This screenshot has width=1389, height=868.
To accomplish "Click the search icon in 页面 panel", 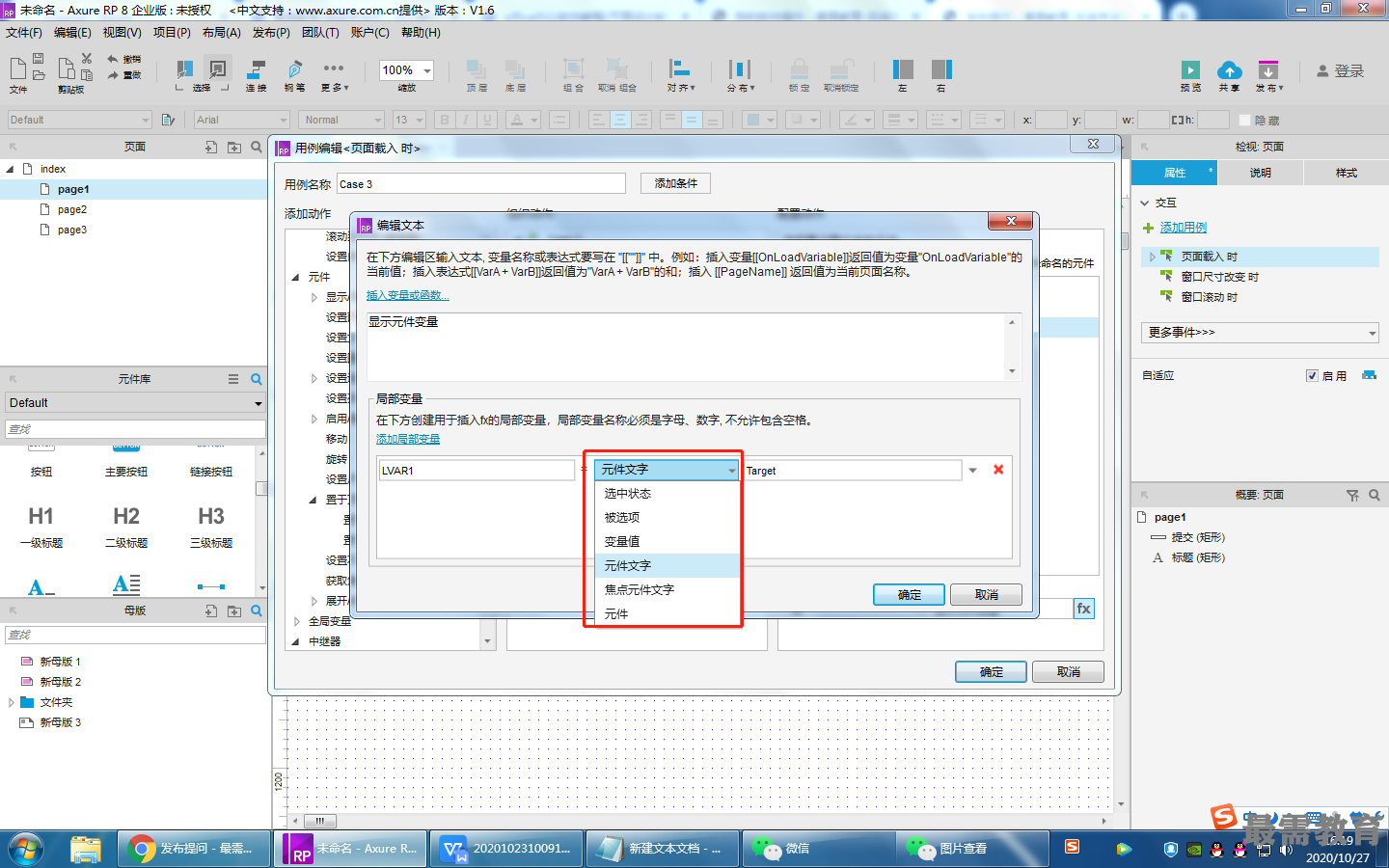I will point(256,147).
